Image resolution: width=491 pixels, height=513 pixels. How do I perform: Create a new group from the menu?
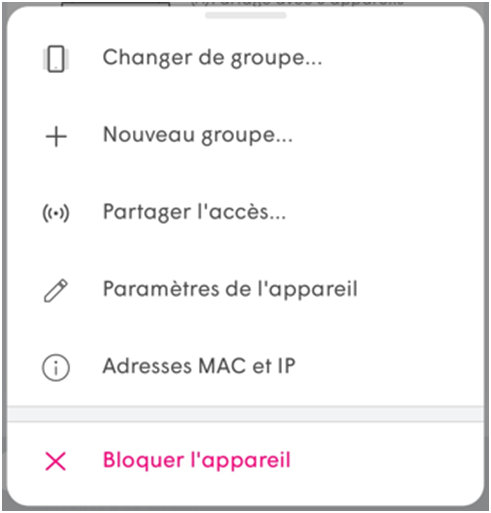(245, 136)
